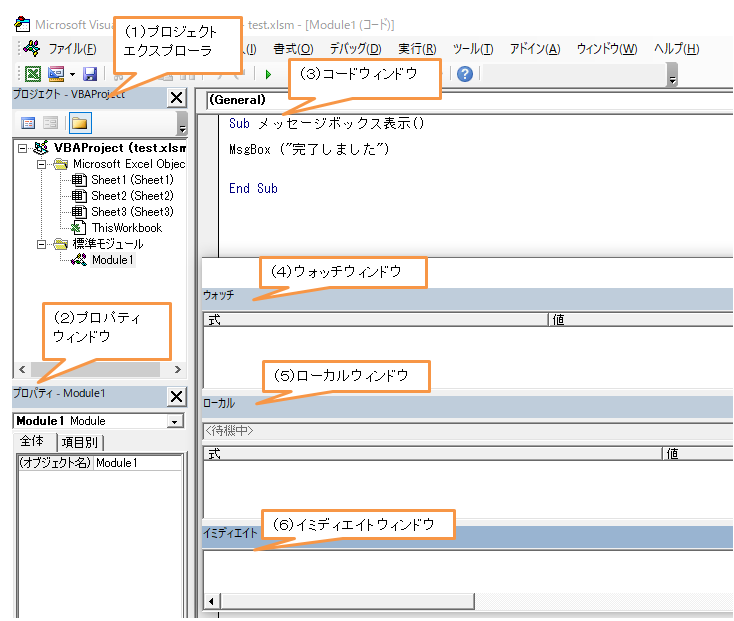Select Sheet1 (Sheet1) in project tree
The image size is (734, 621).
coord(132,180)
